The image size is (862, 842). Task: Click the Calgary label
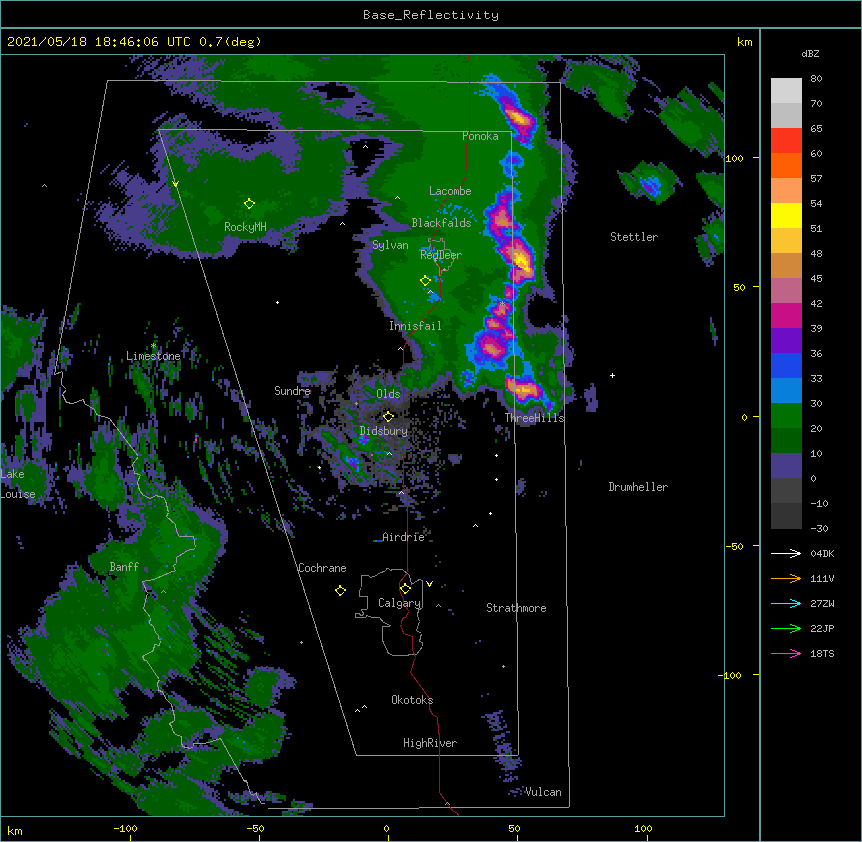click(x=400, y=603)
